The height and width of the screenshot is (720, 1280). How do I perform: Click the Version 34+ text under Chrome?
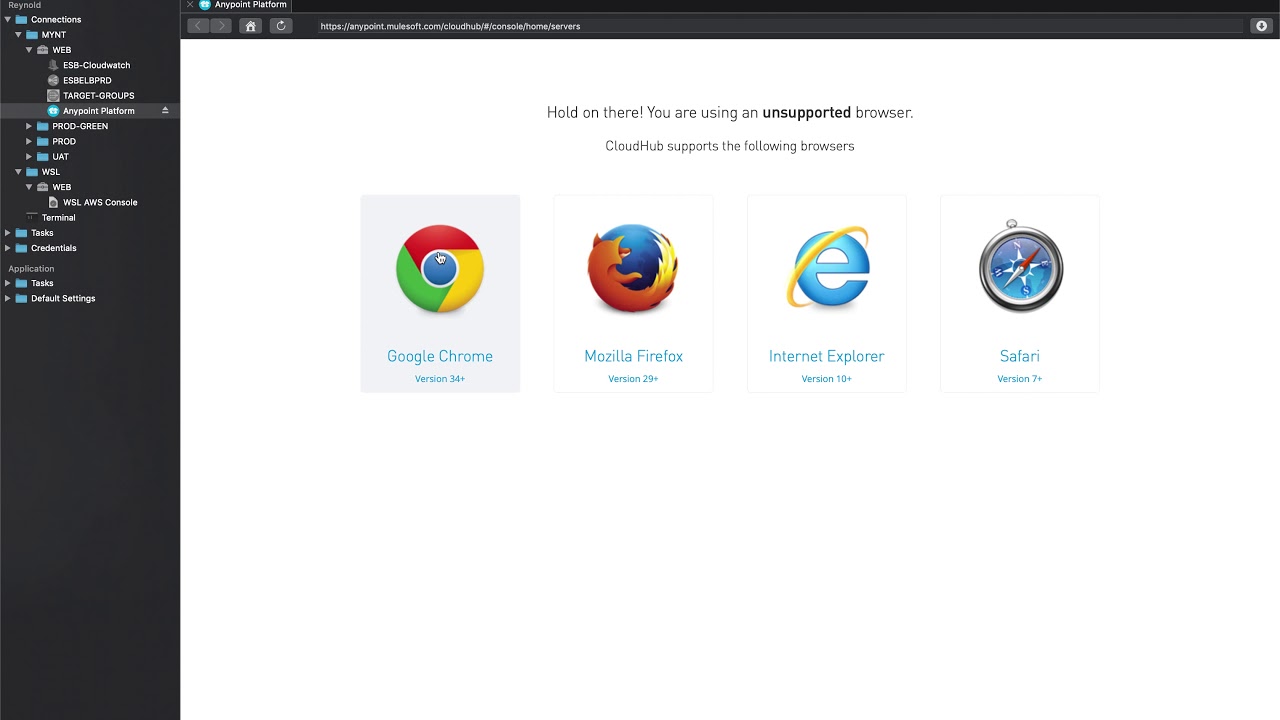440,379
